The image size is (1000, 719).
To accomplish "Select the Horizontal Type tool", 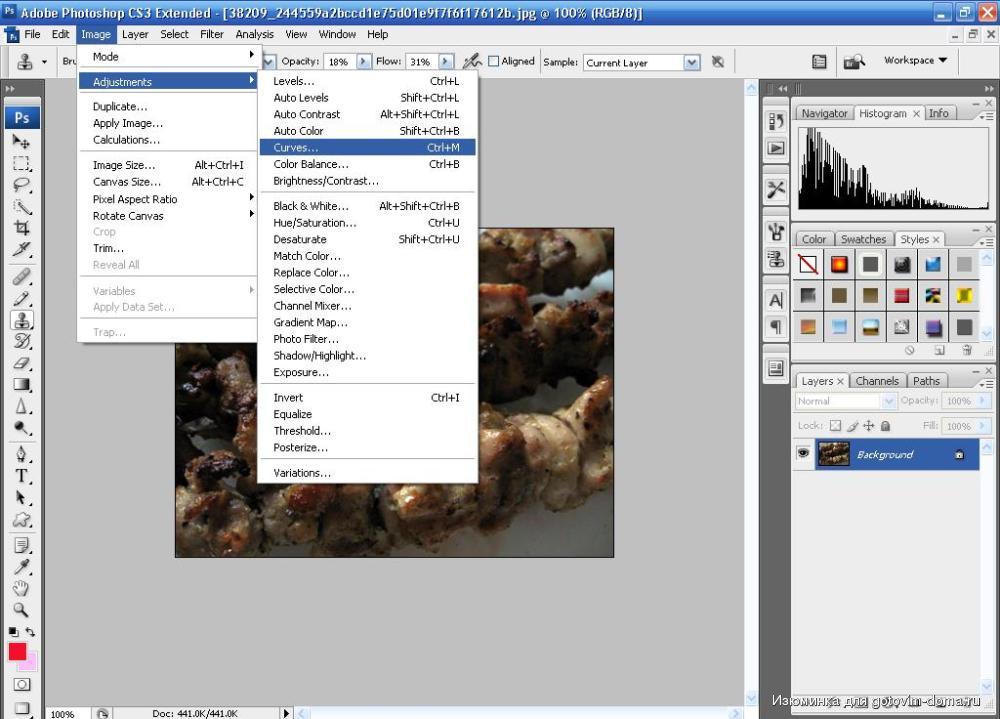I will [x=22, y=477].
